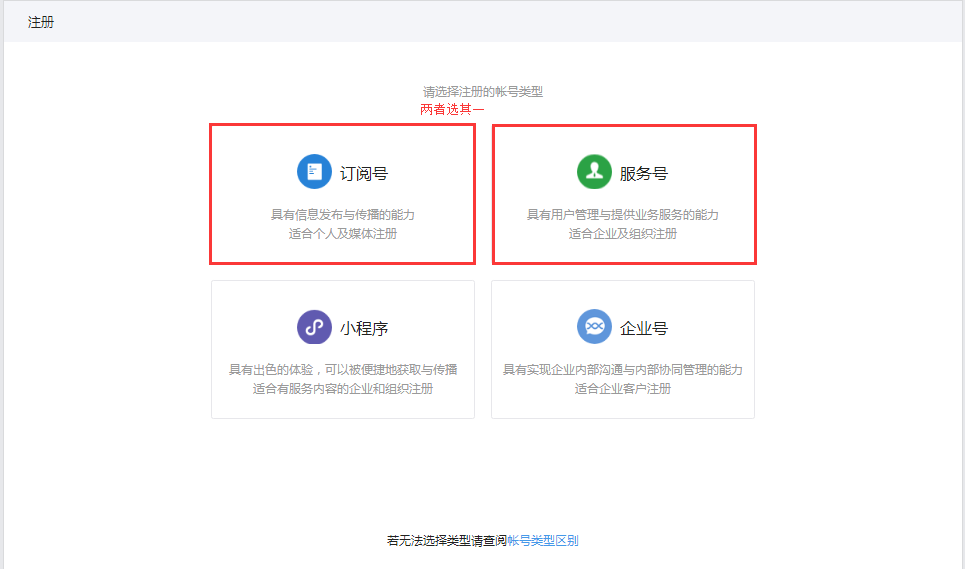Select the 订阅号 account type title
The image size is (965, 569).
364,173
